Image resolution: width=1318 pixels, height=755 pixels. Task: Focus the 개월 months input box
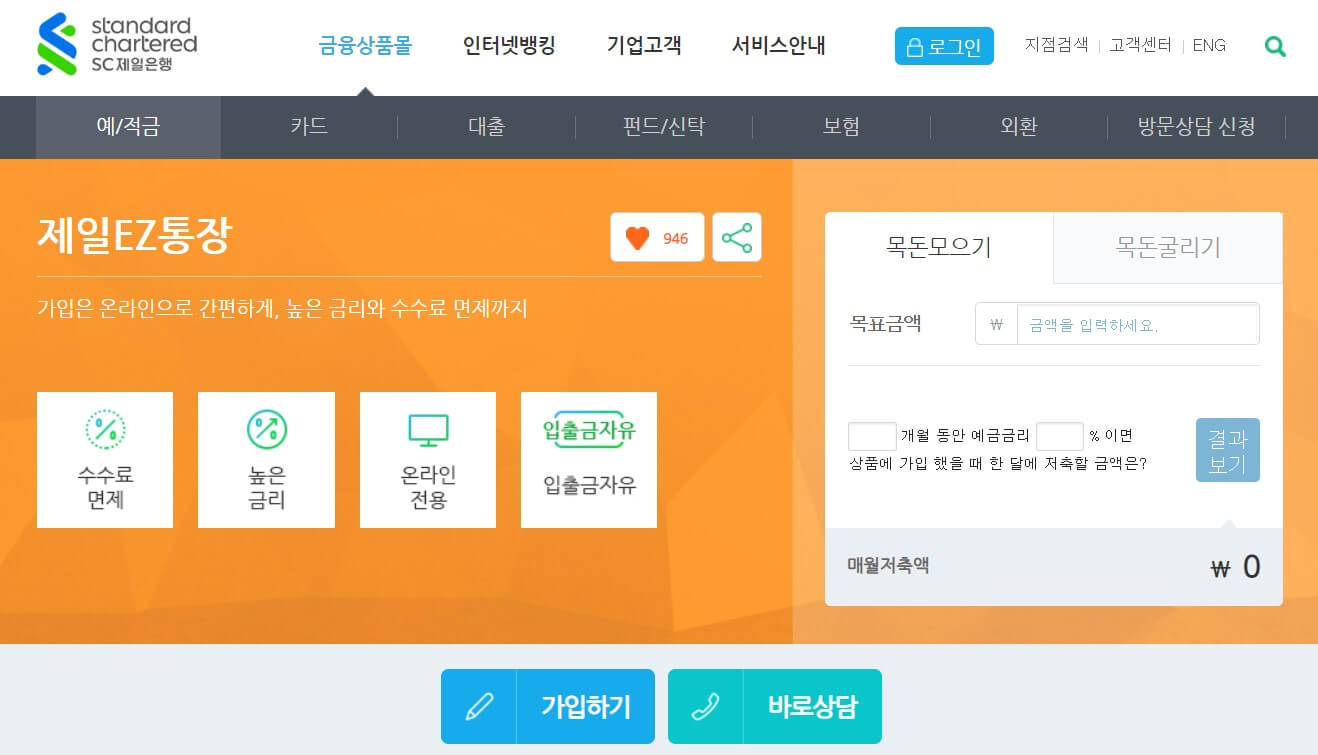[872, 436]
